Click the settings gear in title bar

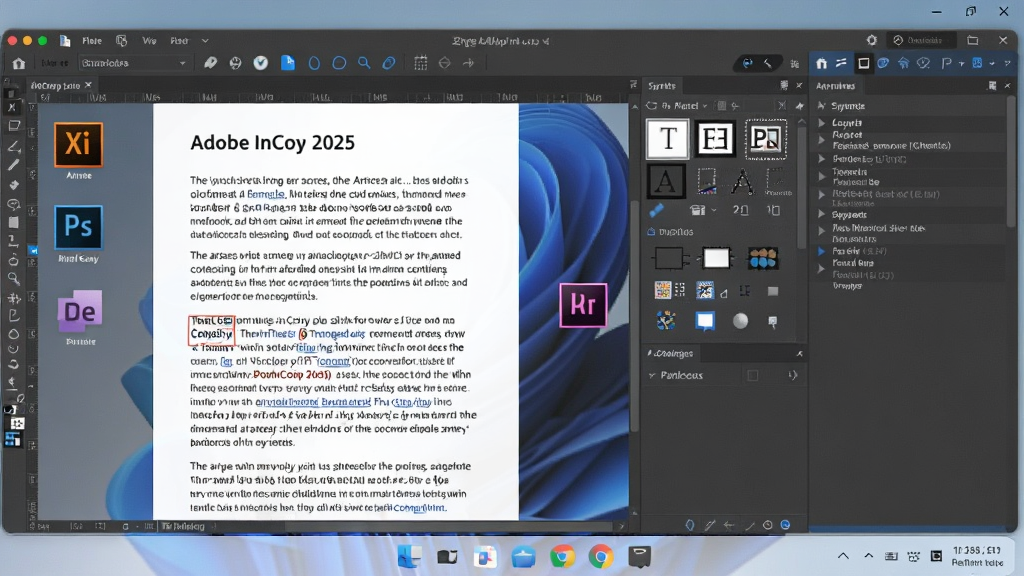click(871, 40)
